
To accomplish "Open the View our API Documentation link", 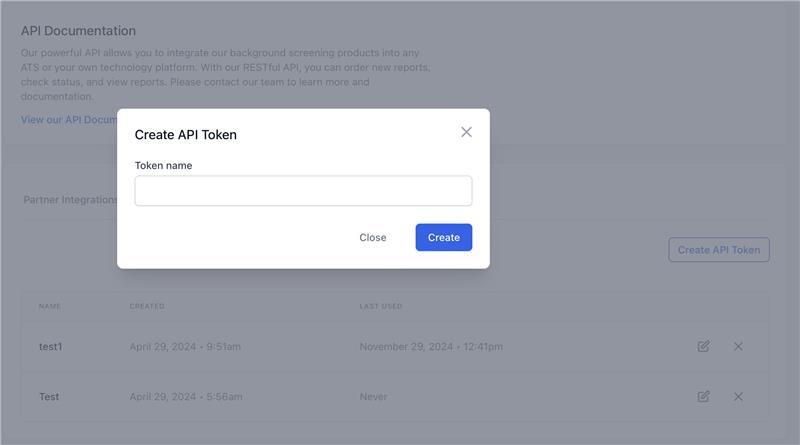I will (69, 120).
